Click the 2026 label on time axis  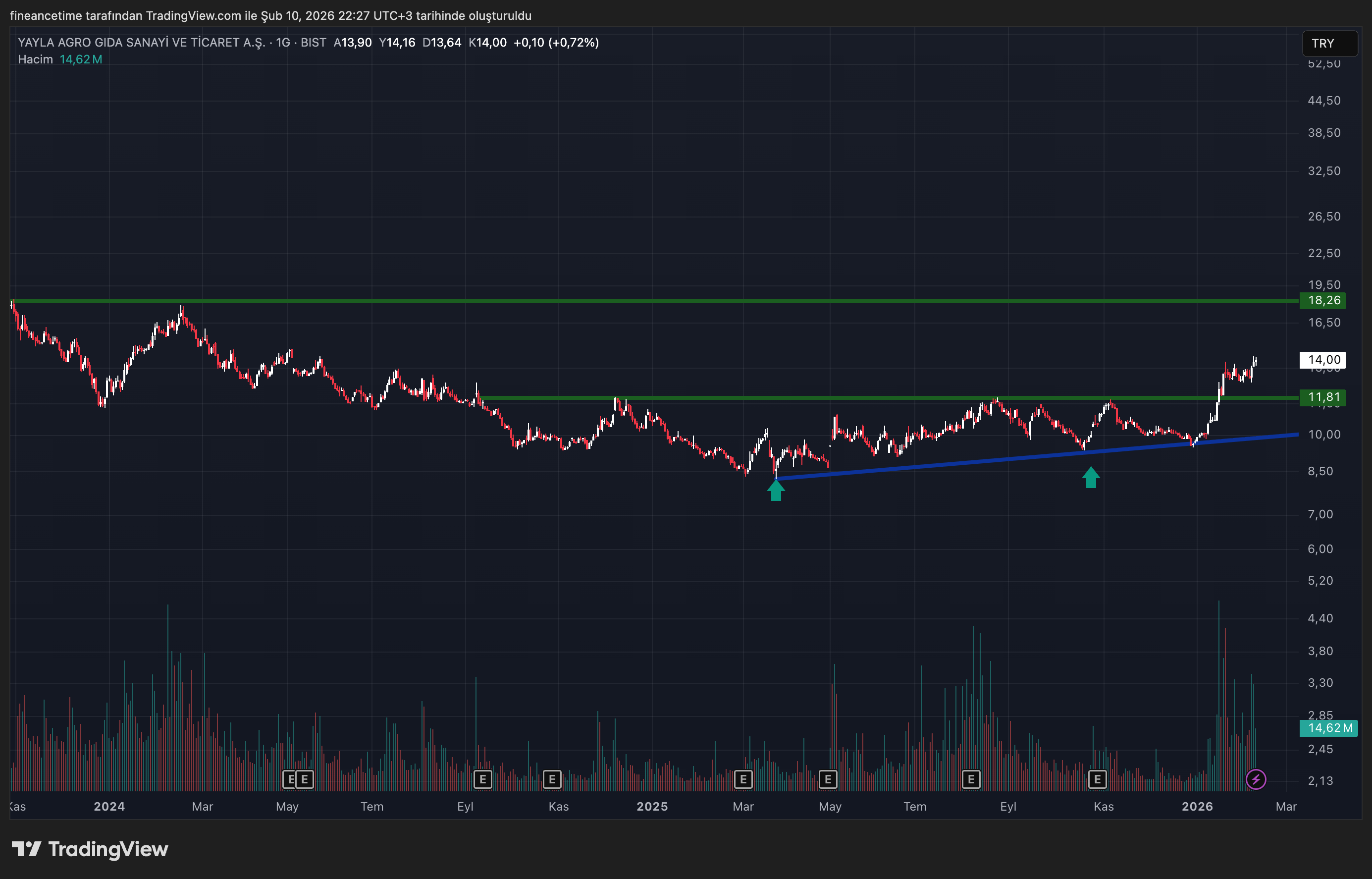click(1197, 807)
